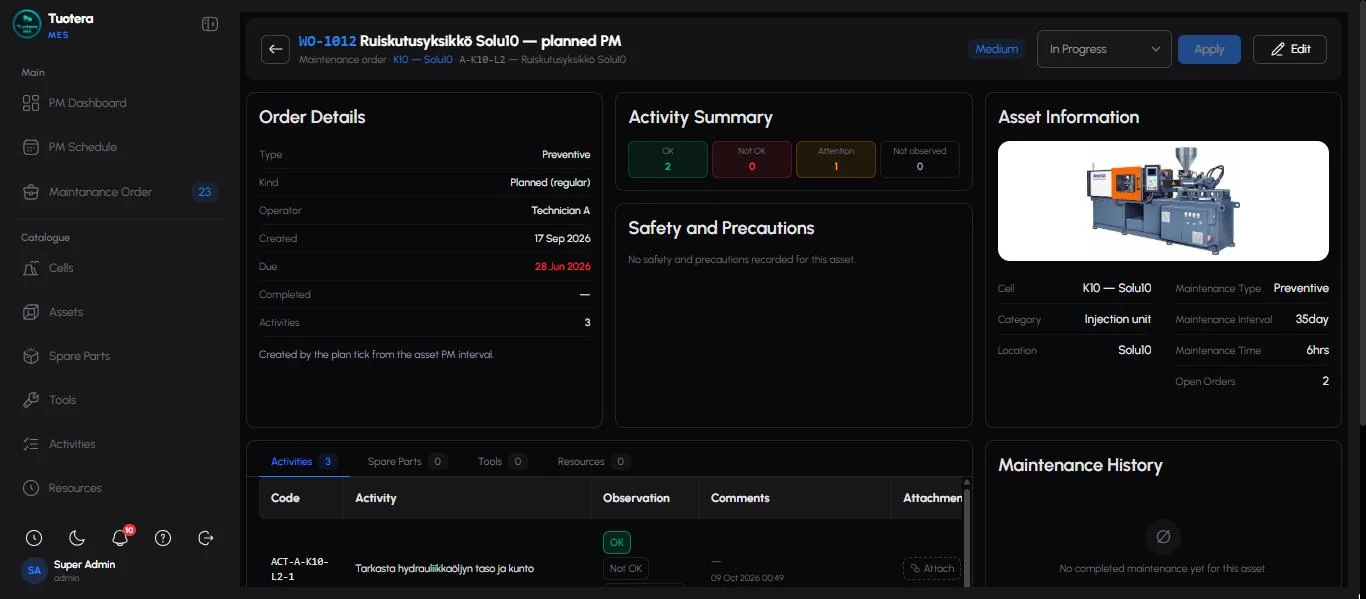Open the Spare Parts catalogue
The image size is (1366, 599).
click(79, 356)
